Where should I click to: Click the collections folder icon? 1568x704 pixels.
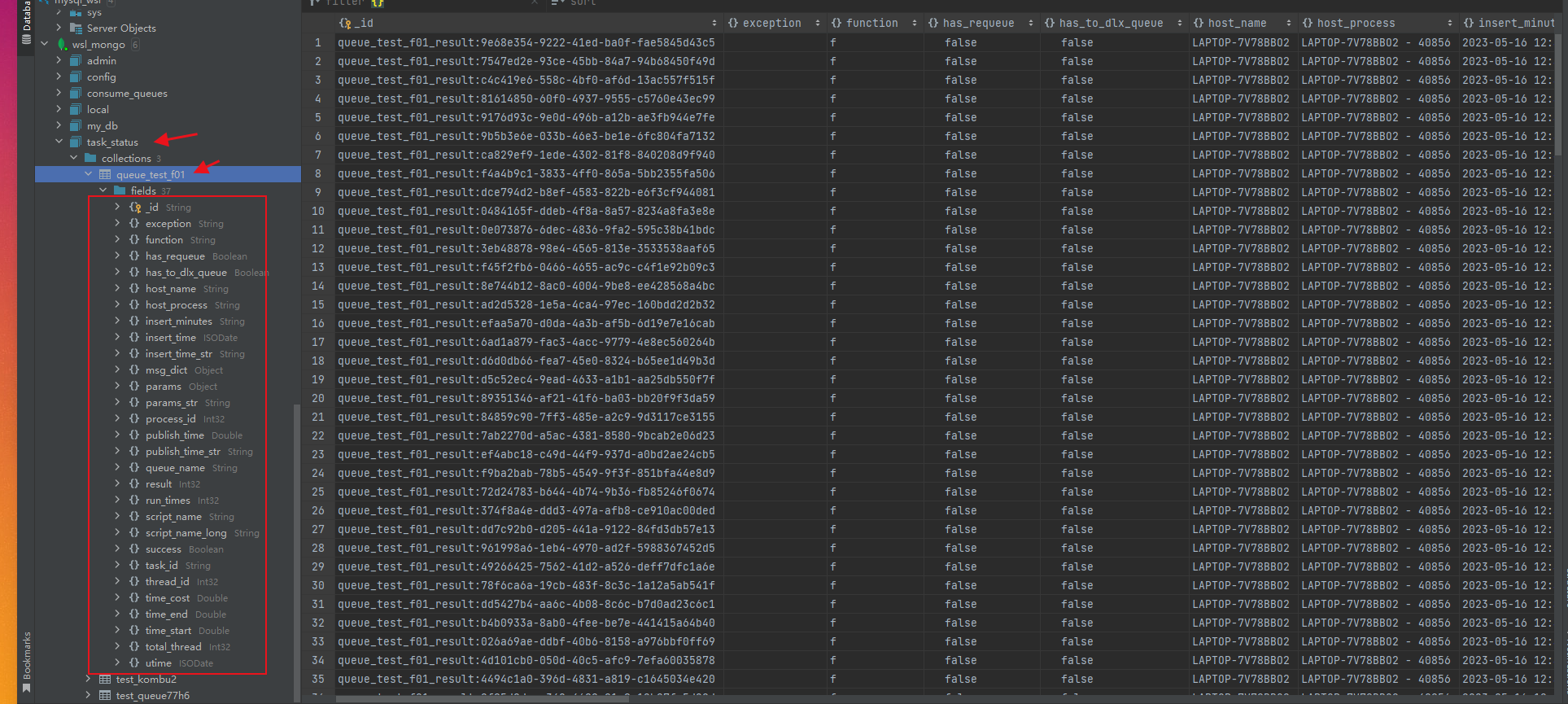(x=90, y=158)
